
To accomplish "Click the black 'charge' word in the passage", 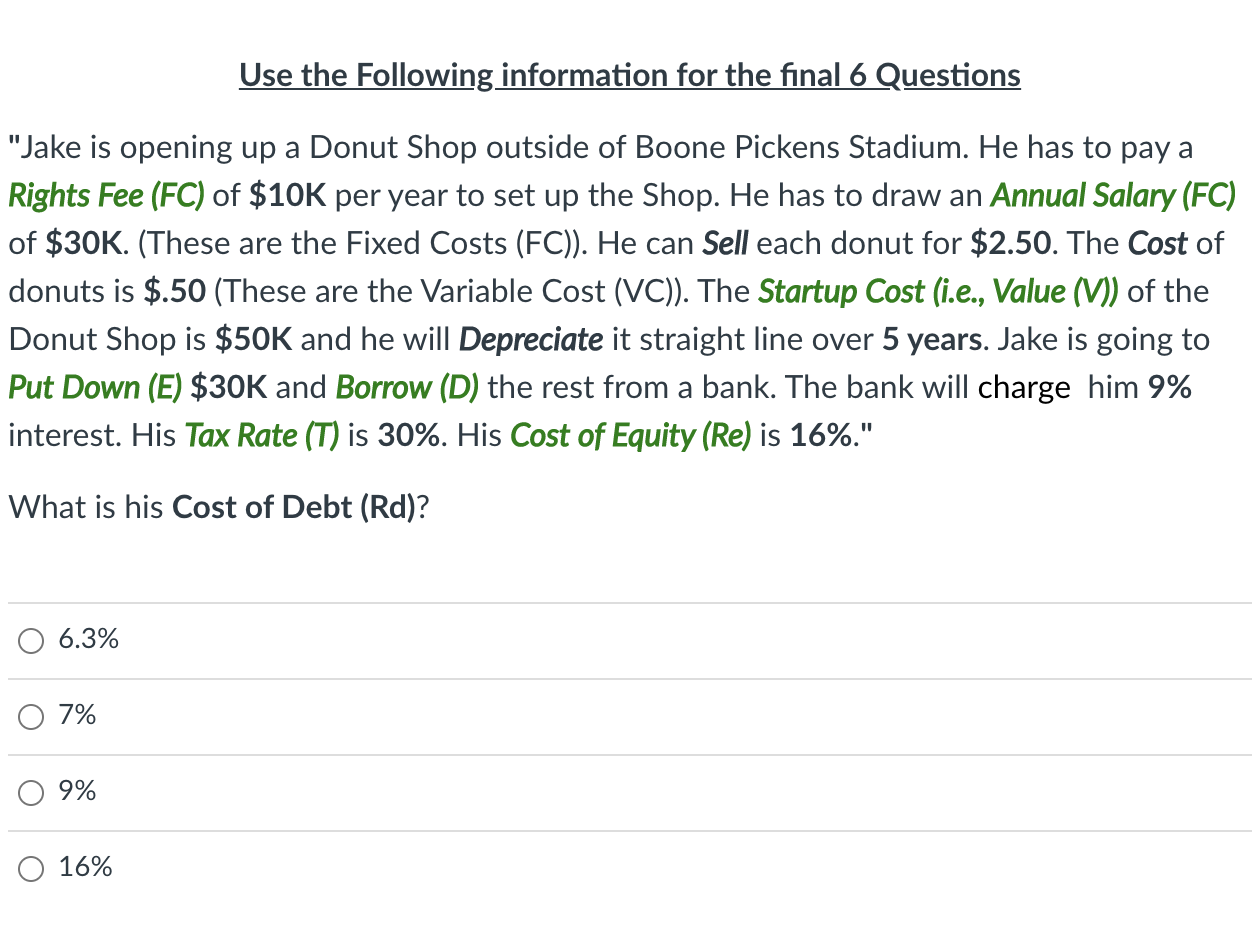I will click(1024, 388).
